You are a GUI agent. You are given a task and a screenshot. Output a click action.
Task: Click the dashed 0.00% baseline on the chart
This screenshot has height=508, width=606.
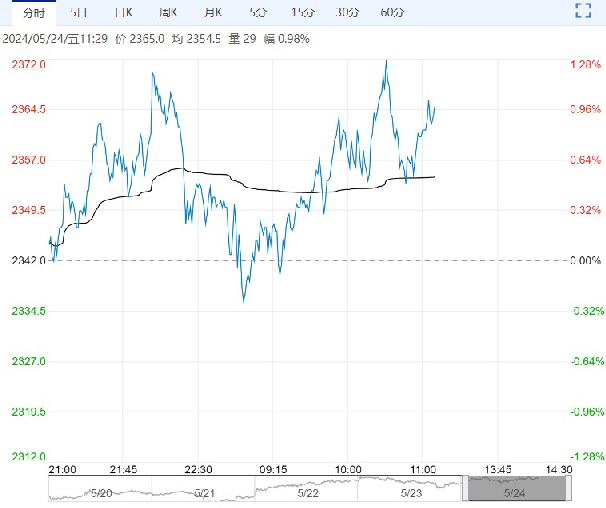point(308,260)
